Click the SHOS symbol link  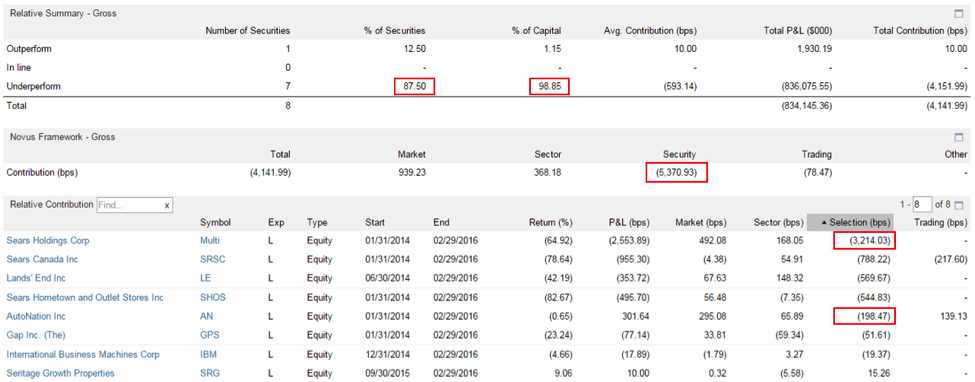point(213,297)
